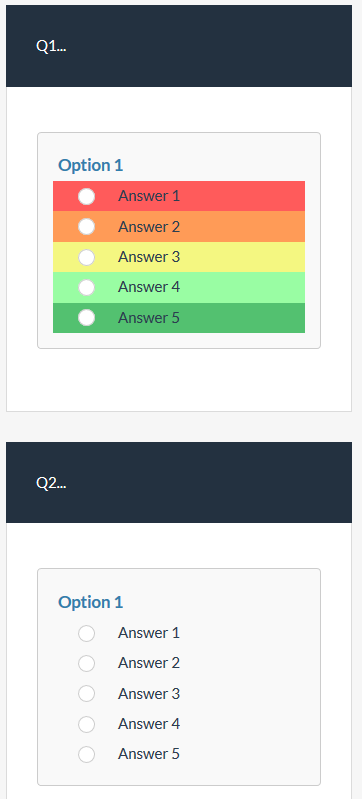
Task: Click the dark green Answer 5 row
Action: pyautogui.click(x=179, y=317)
